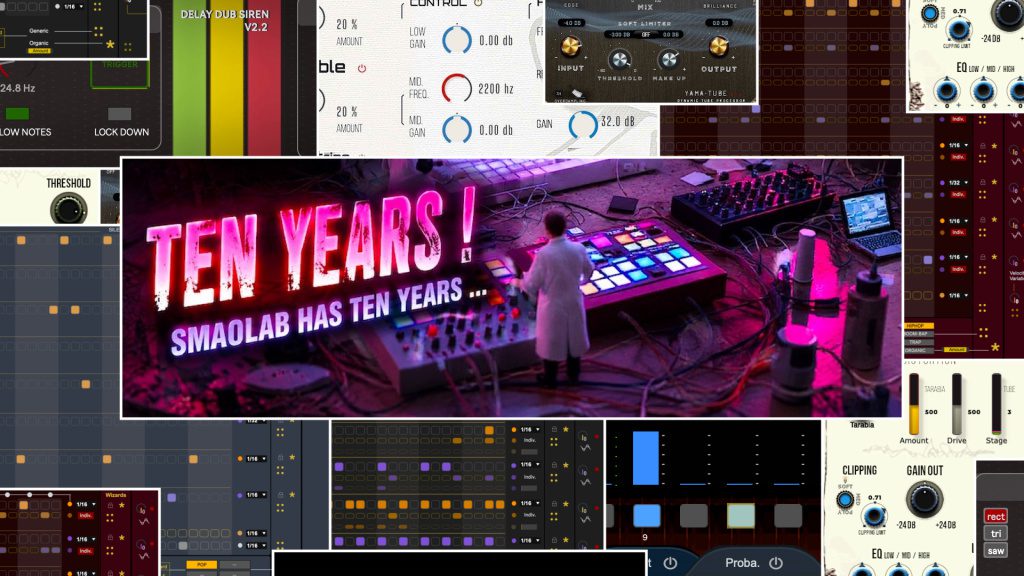Flip the Yama-Tube oversampling switch

tap(577, 94)
